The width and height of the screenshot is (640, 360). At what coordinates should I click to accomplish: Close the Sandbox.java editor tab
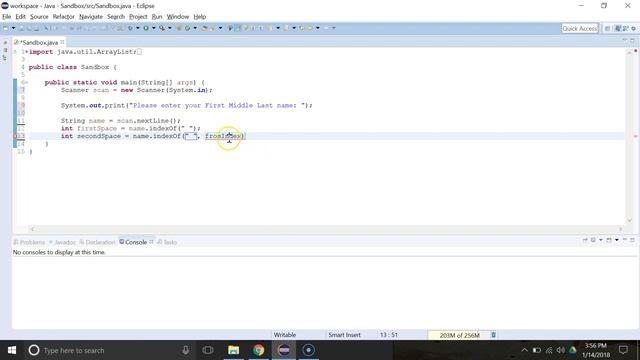(62, 42)
